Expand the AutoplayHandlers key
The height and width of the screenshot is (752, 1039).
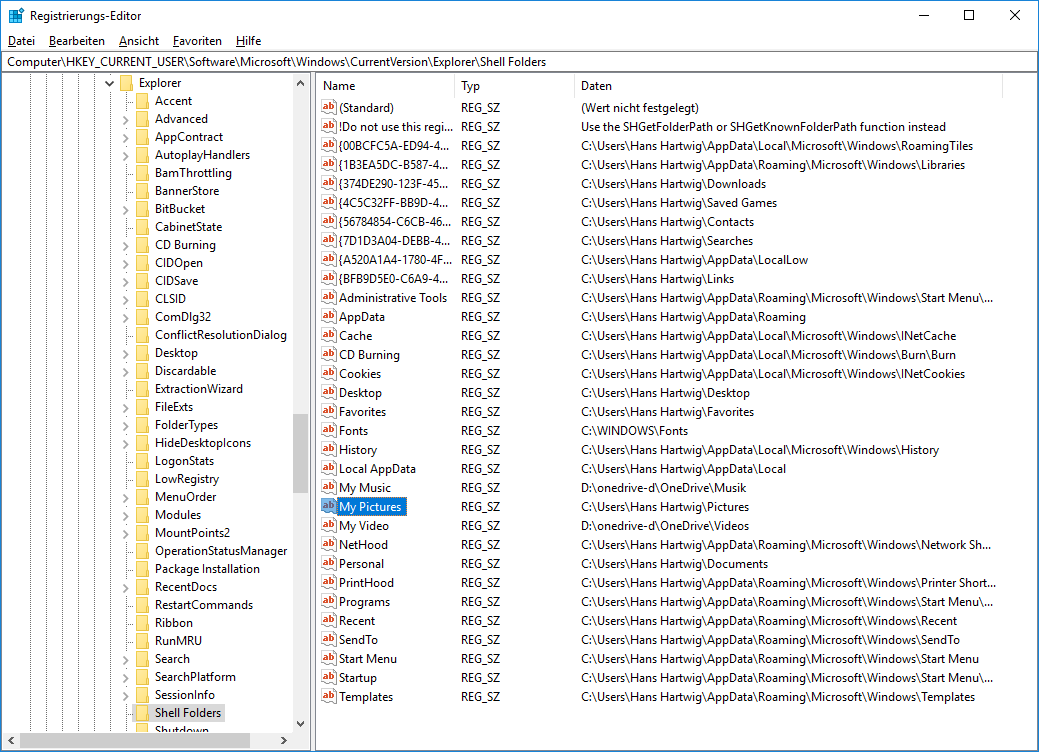126,155
